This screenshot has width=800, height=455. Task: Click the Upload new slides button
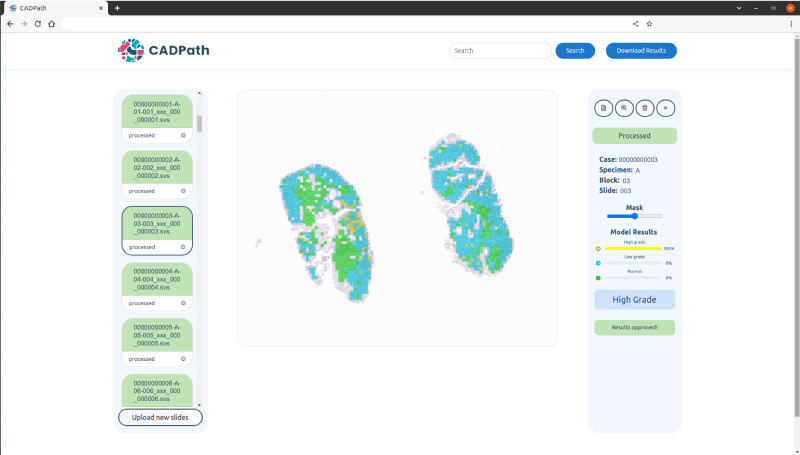point(160,417)
